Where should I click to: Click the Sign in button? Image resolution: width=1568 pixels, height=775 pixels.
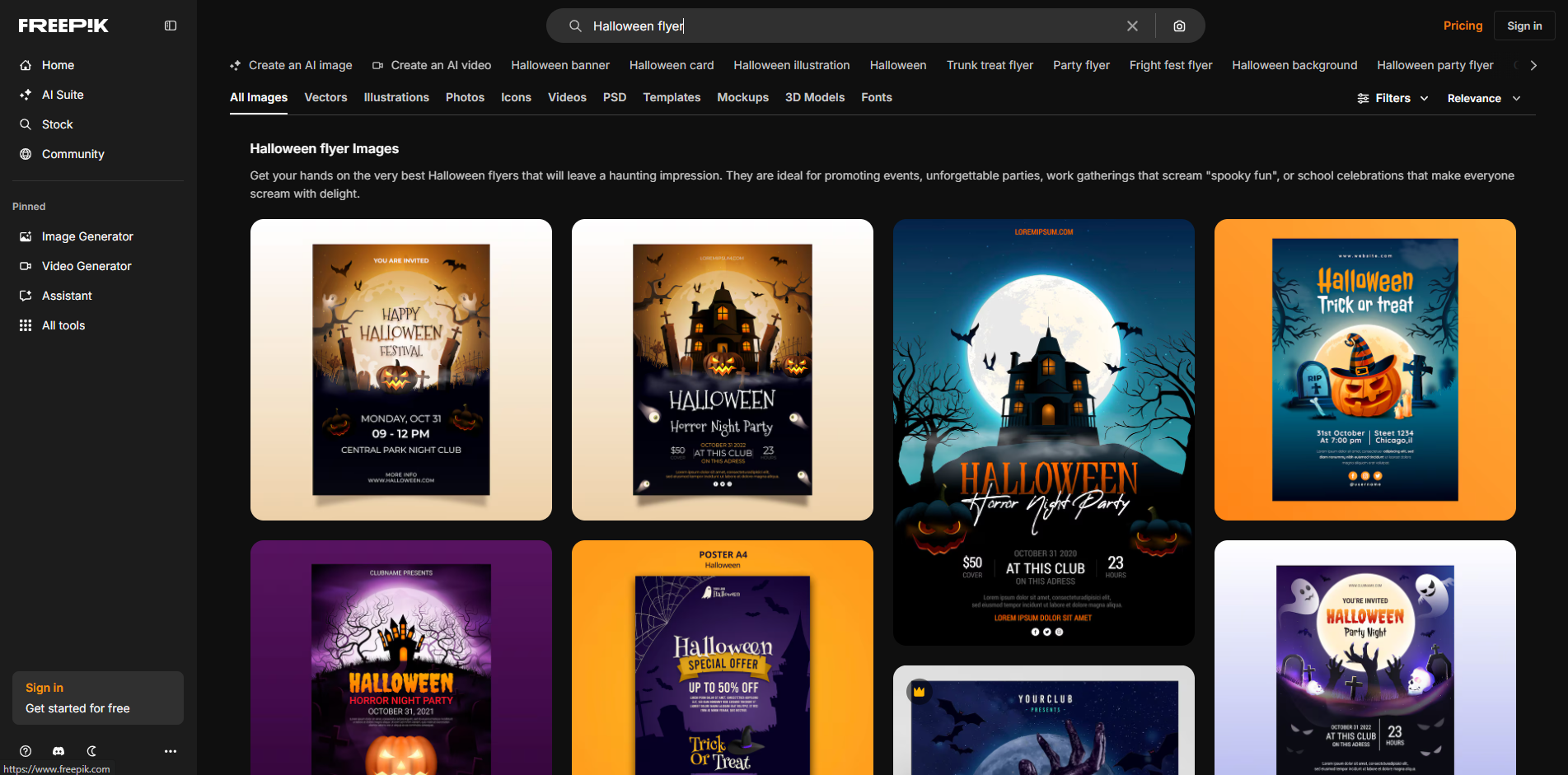click(x=1524, y=26)
